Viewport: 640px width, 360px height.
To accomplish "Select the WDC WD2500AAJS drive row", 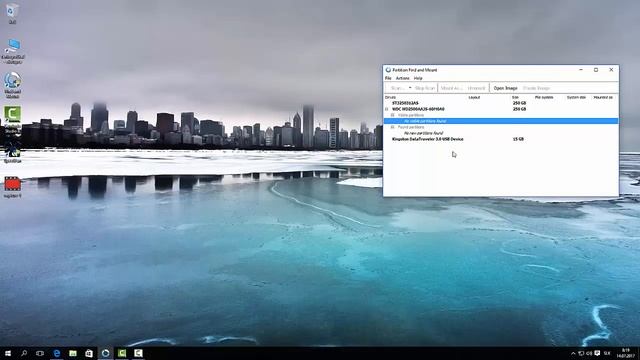I will (x=501, y=109).
